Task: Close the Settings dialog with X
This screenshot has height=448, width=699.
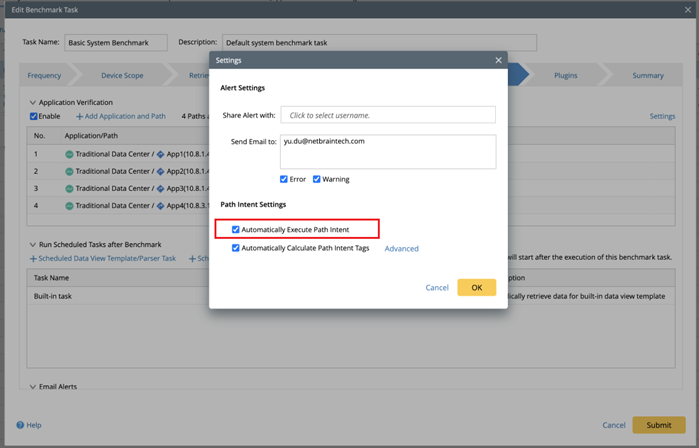Action: click(x=499, y=60)
